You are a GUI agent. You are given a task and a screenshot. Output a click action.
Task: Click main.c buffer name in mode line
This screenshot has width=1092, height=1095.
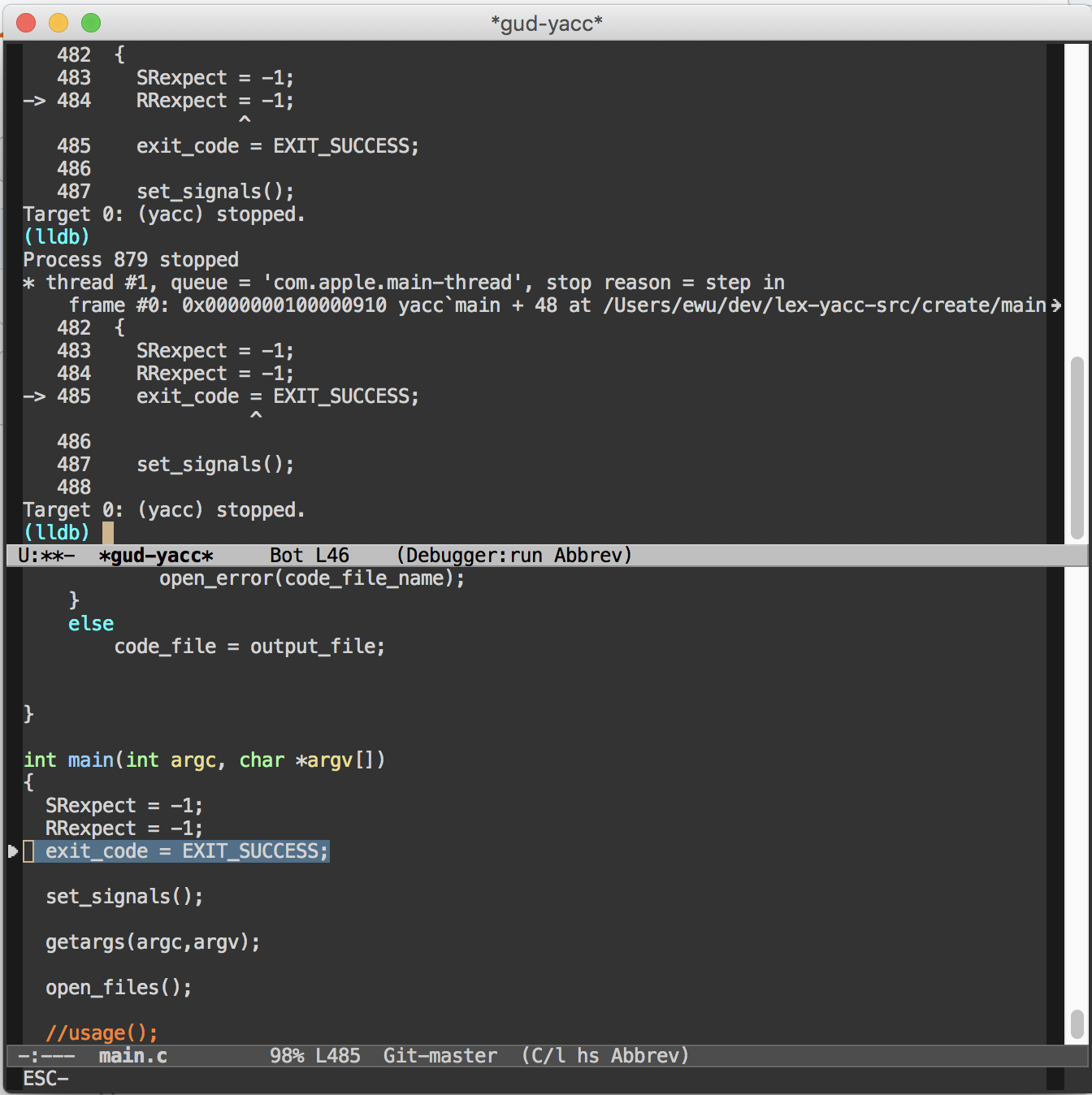[x=133, y=1056]
